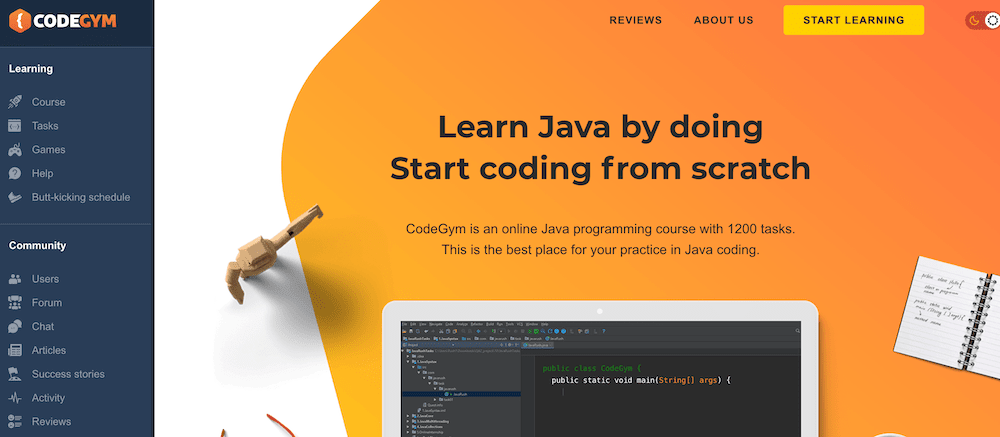Click the Success stories flag icon

pyautogui.click(x=15, y=374)
